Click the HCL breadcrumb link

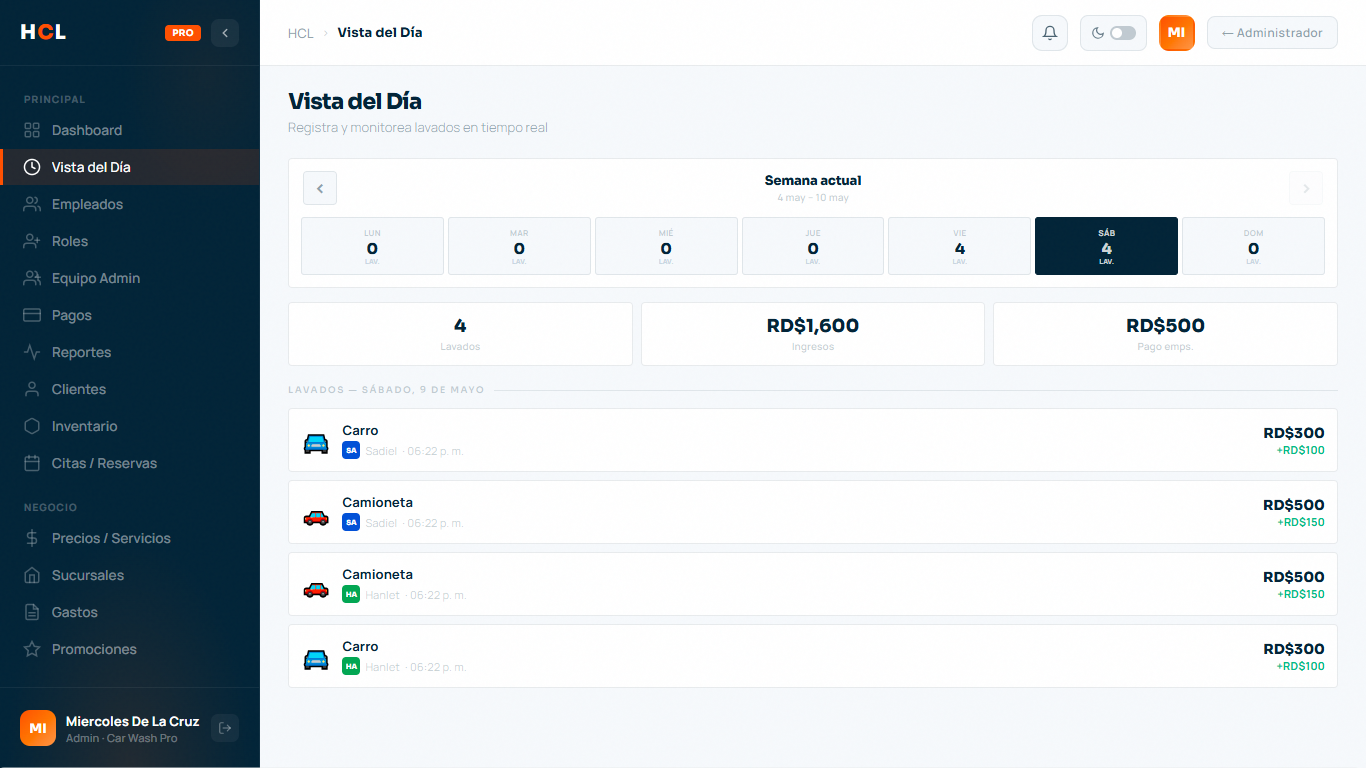click(301, 33)
